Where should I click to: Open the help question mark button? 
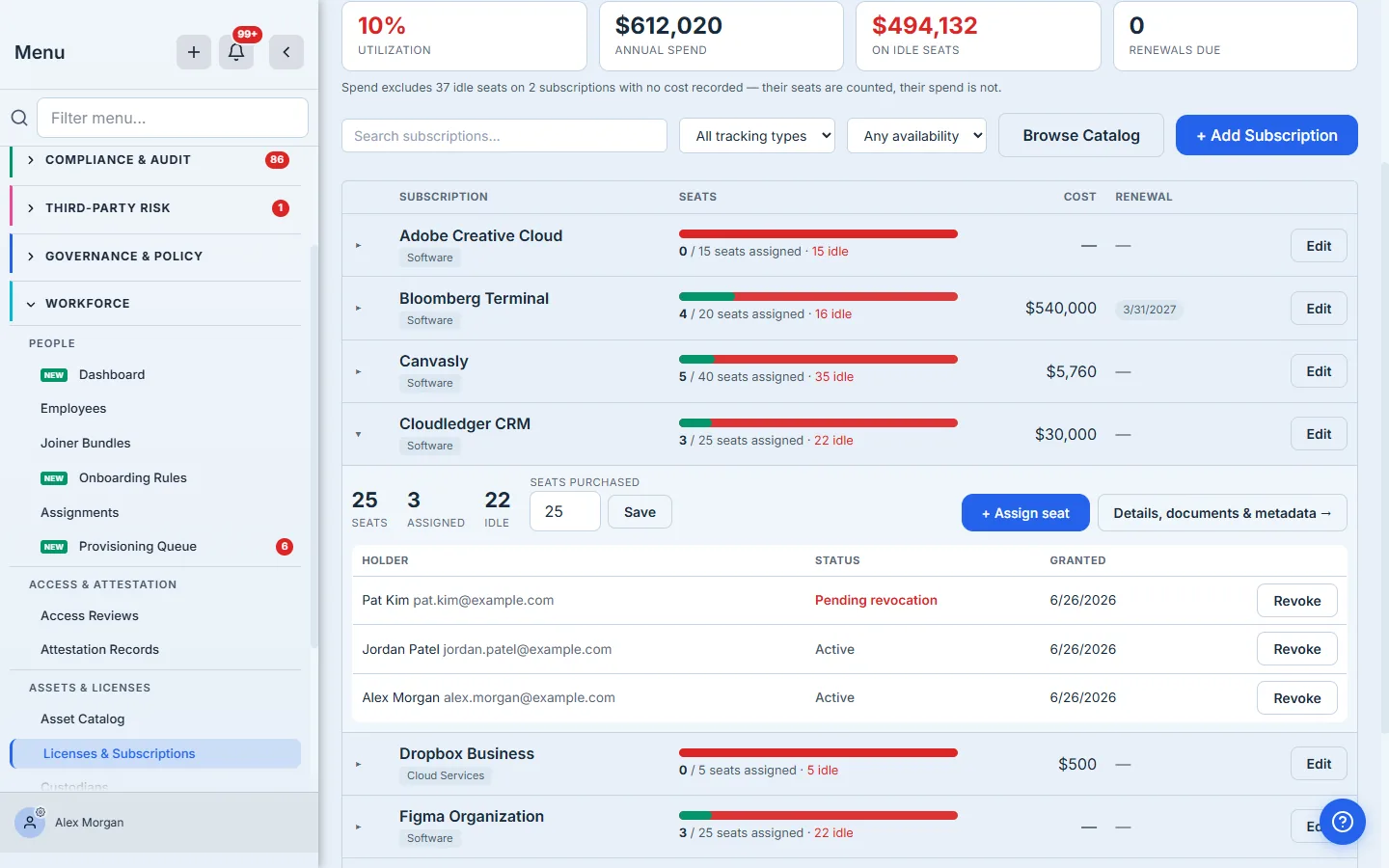[x=1343, y=822]
